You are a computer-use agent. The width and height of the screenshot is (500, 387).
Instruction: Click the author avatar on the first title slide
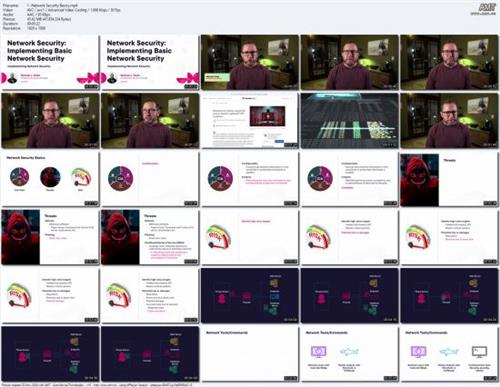pos(12,78)
